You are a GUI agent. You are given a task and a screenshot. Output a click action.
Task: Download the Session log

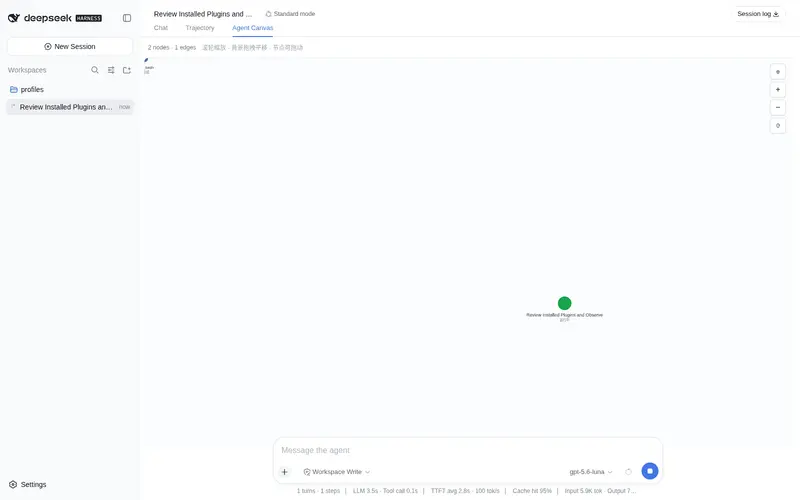click(x=758, y=14)
